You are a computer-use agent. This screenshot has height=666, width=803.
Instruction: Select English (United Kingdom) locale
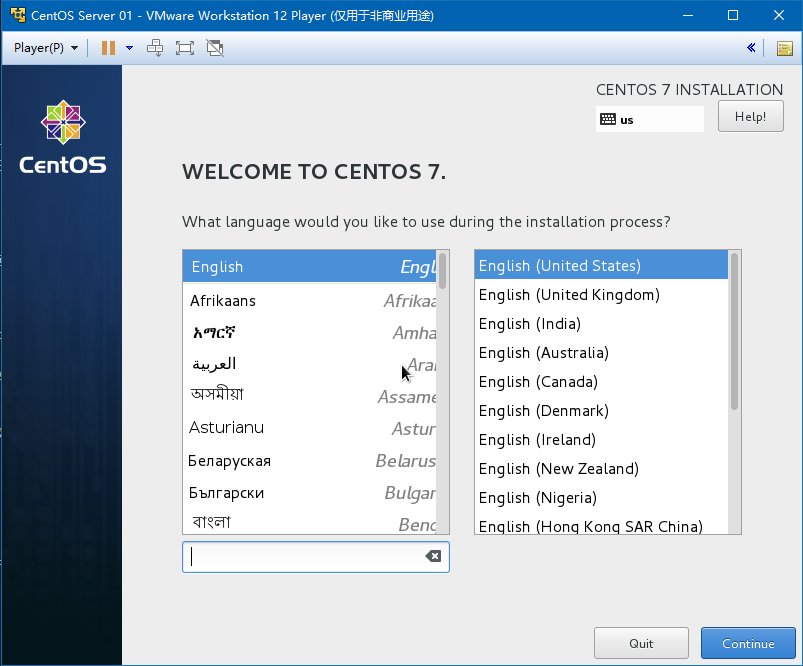[569, 295]
